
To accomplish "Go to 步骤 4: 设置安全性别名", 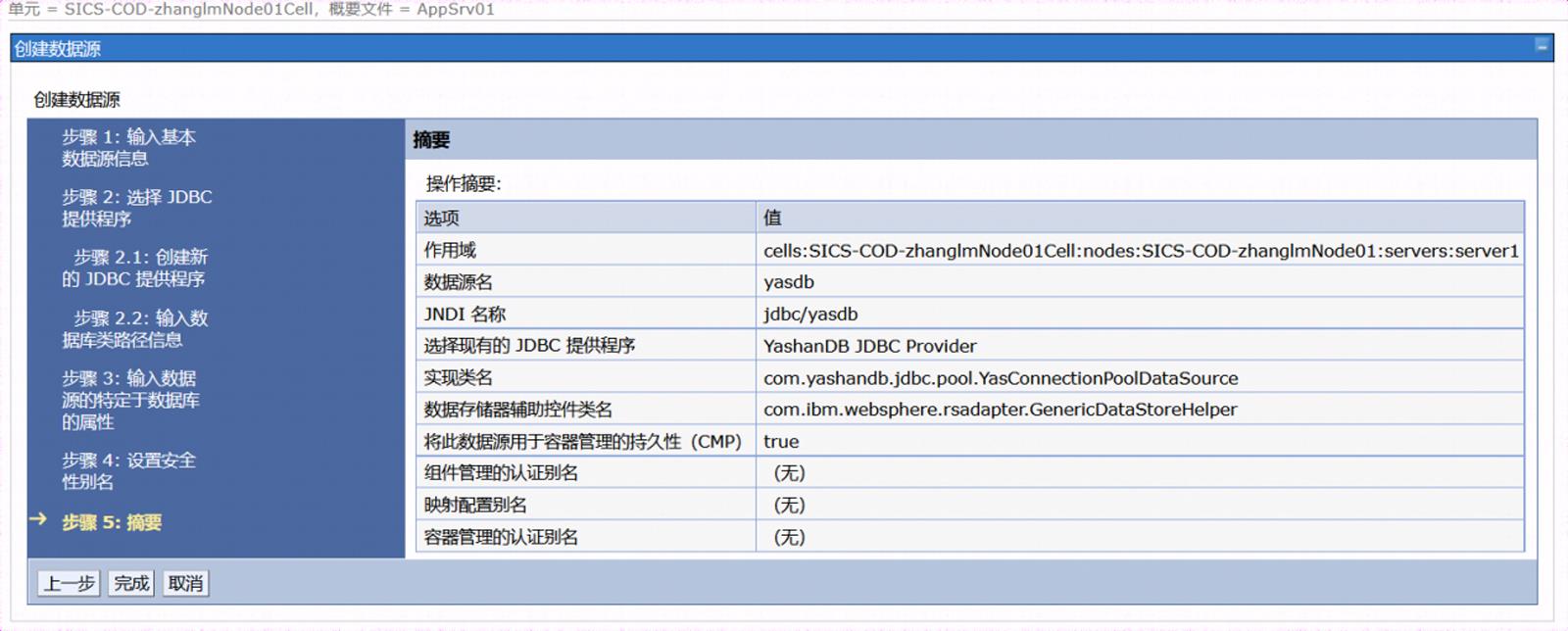I will click(x=128, y=470).
